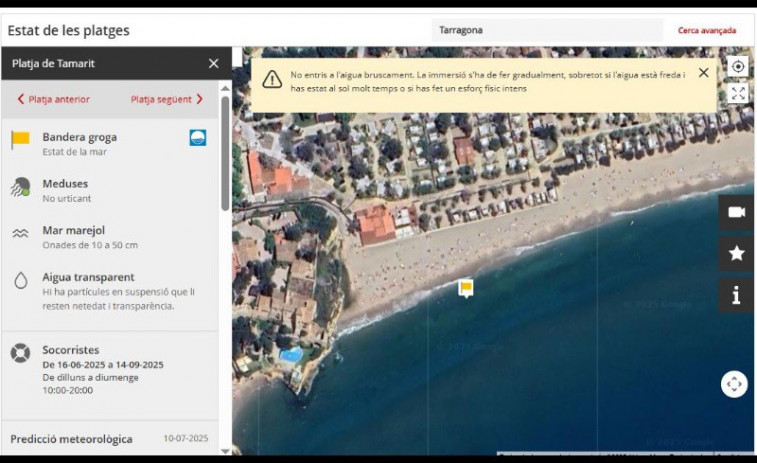This screenshot has width=757, height=463.
Task: Click 'De 16-06-2025 a 14-09-2025' text
Action: 103,365
